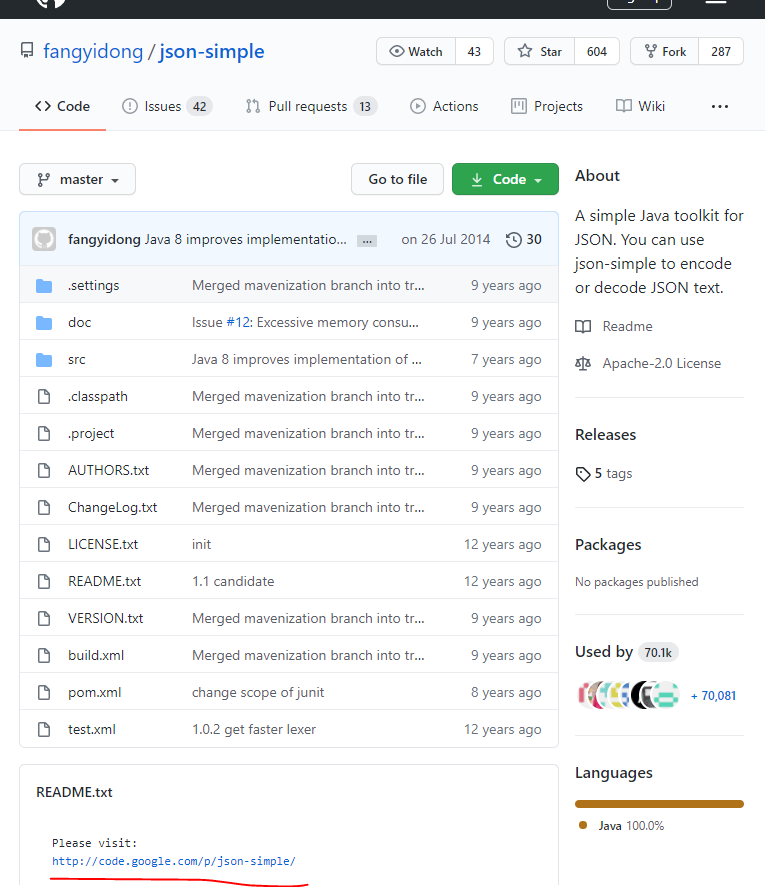Open the 30 commits history link
The image size is (765, 887).
tap(524, 239)
